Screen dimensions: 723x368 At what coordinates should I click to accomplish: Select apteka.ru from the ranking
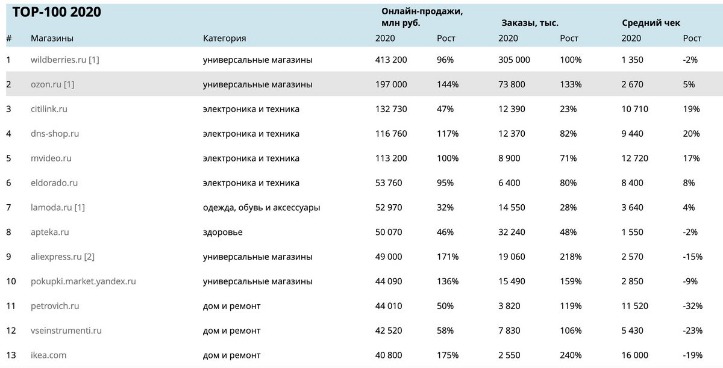[50, 232]
